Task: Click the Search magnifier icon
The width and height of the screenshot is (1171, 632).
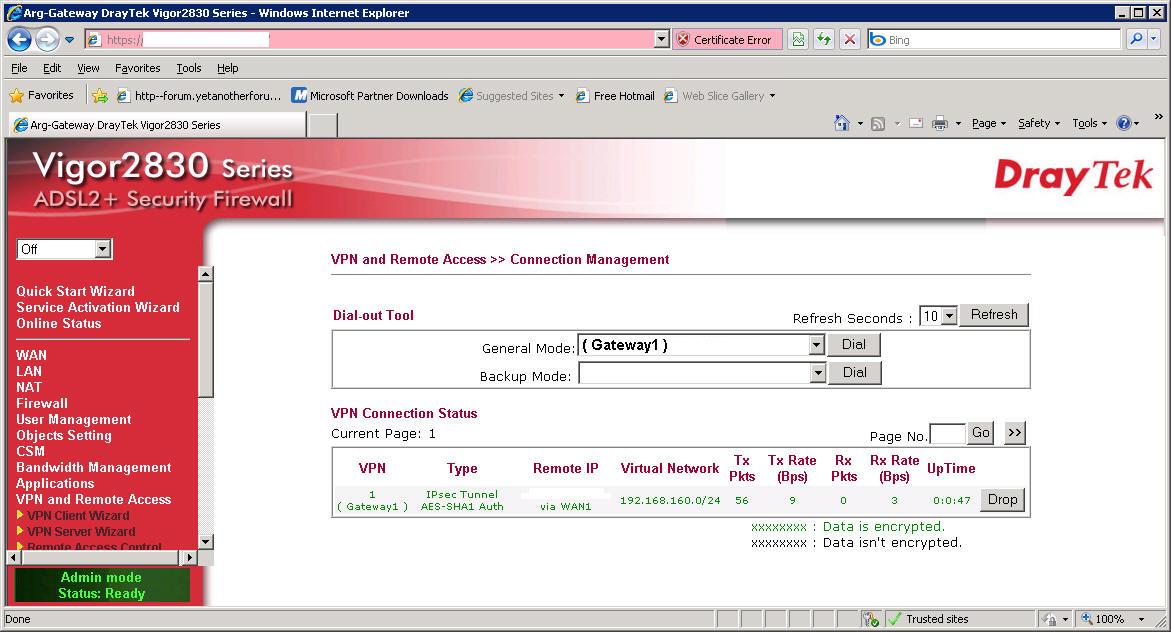Action: [x=1136, y=40]
